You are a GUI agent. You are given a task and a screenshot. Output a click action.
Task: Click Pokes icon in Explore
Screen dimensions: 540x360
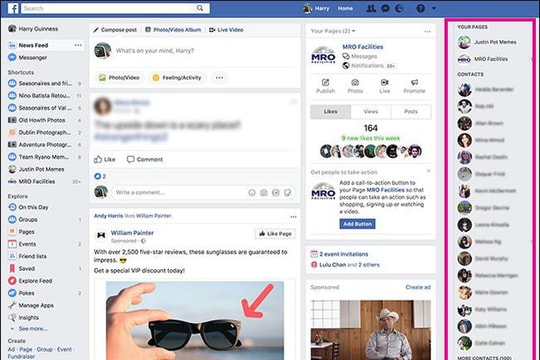pos(12,293)
